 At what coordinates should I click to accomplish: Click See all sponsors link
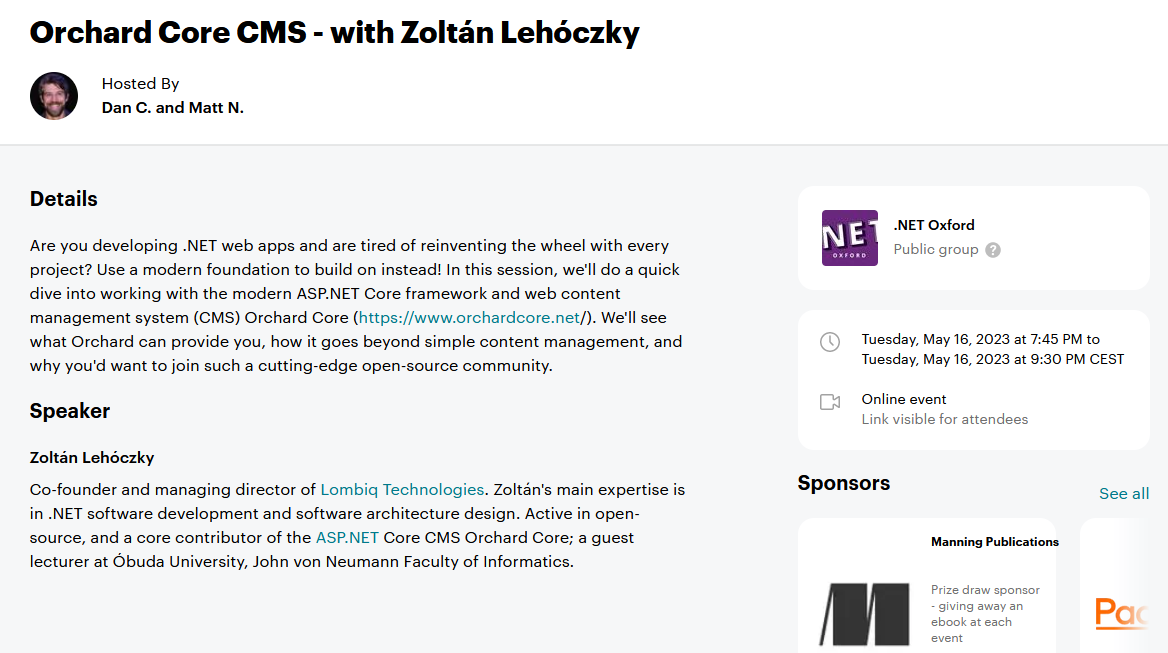coord(1124,494)
